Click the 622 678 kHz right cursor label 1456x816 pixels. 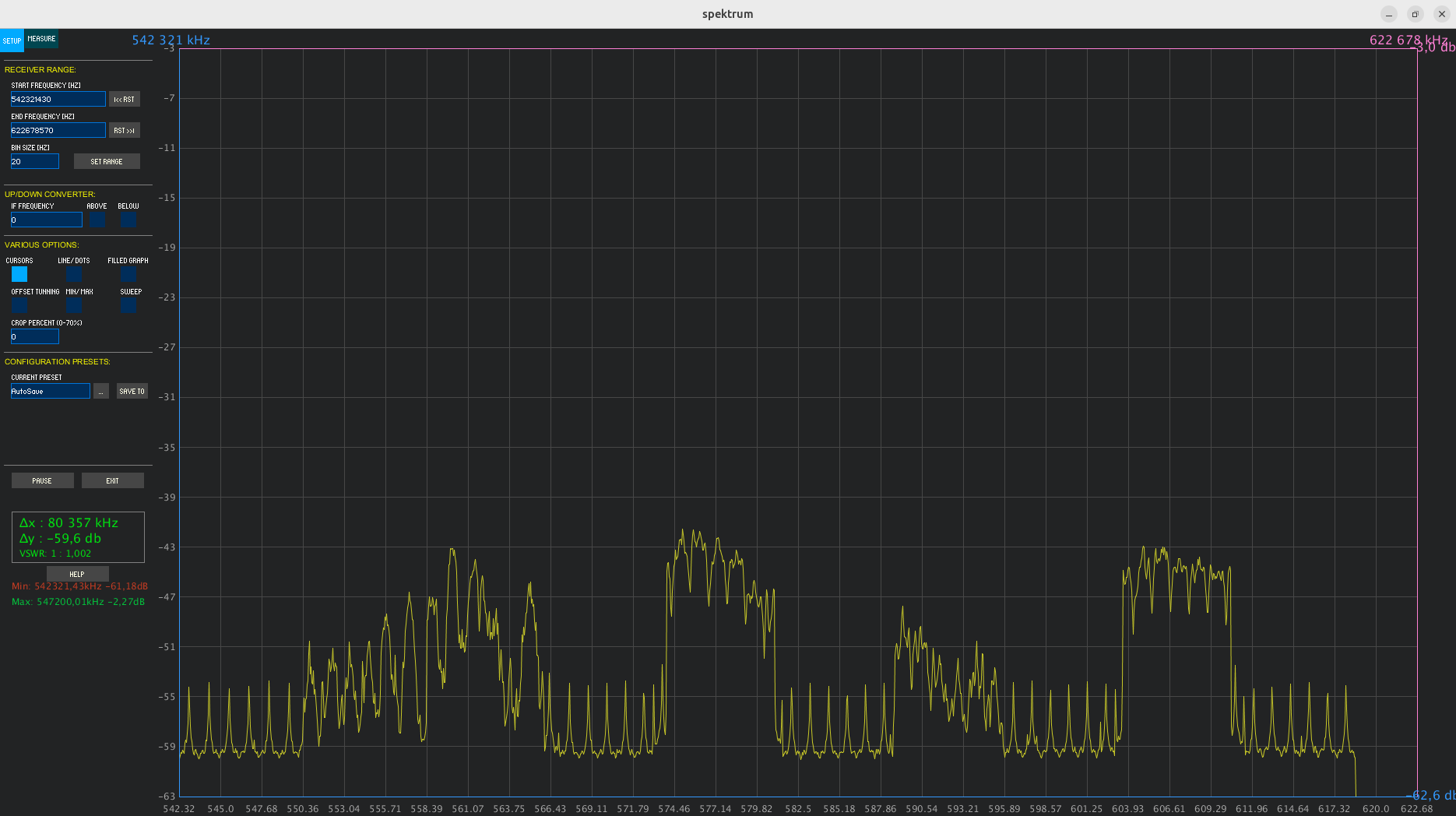click(1408, 40)
